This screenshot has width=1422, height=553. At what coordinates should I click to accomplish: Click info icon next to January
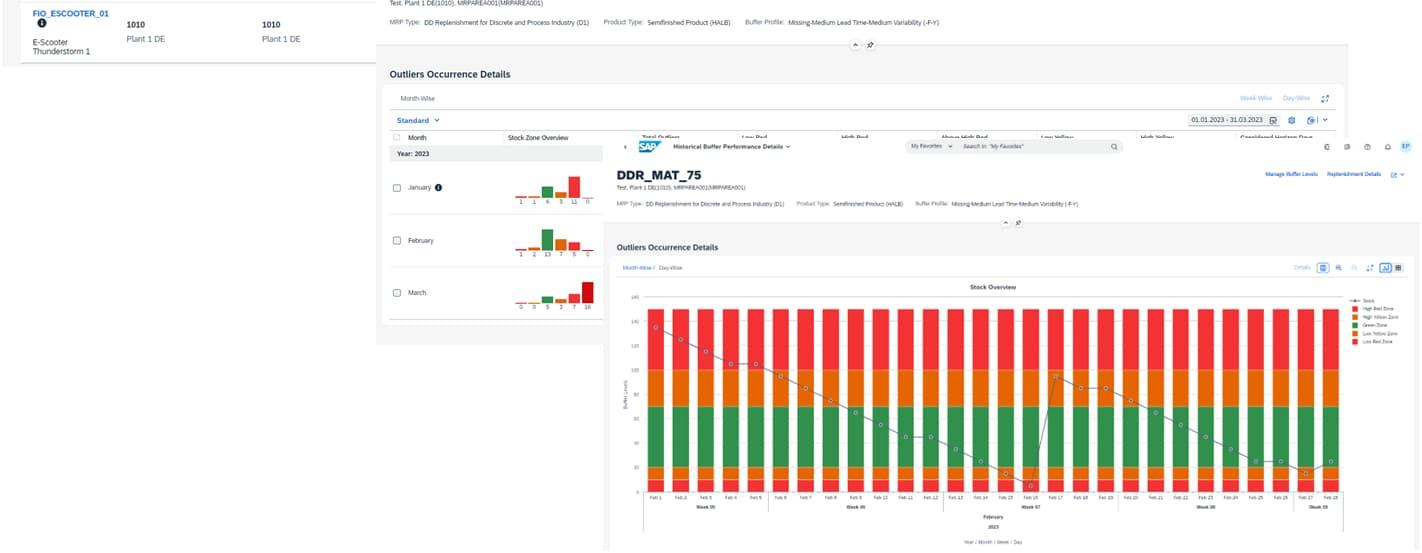pyautogui.click(x=438, y=187)
